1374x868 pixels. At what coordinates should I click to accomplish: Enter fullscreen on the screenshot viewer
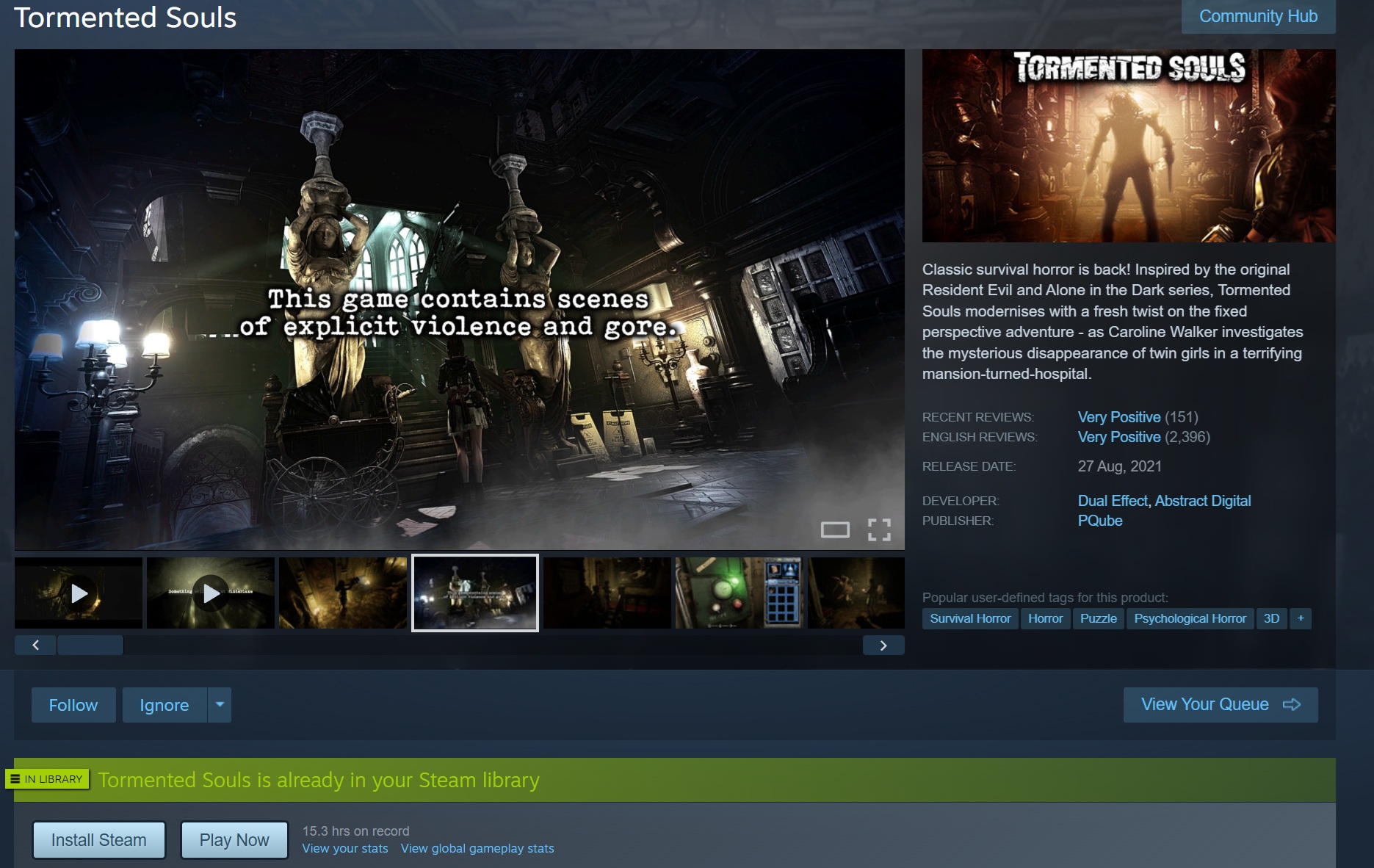879,529
